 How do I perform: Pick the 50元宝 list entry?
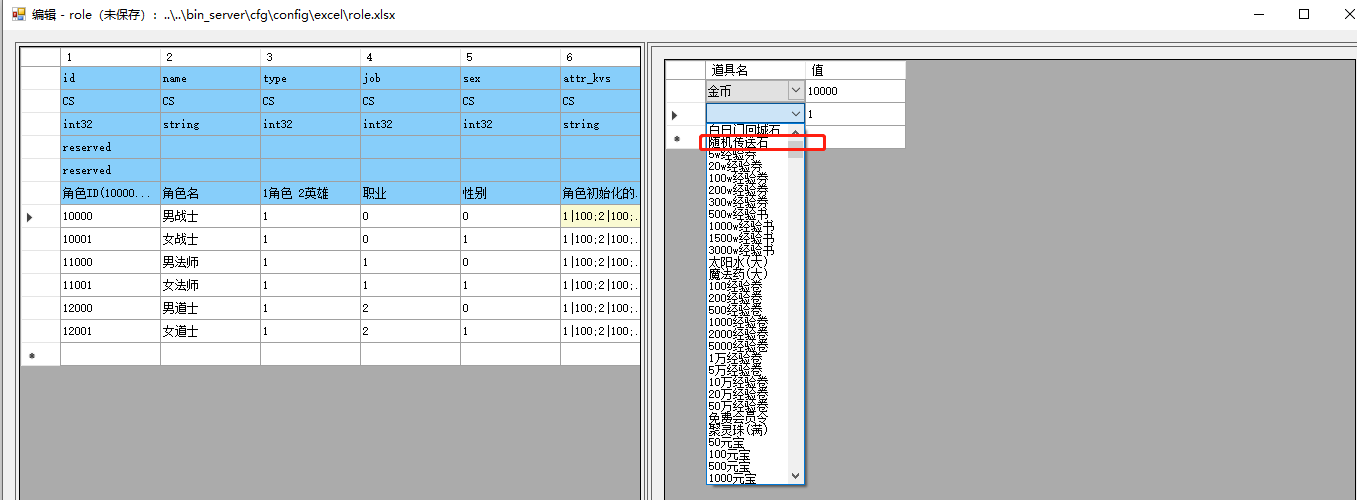pos(730,442)
